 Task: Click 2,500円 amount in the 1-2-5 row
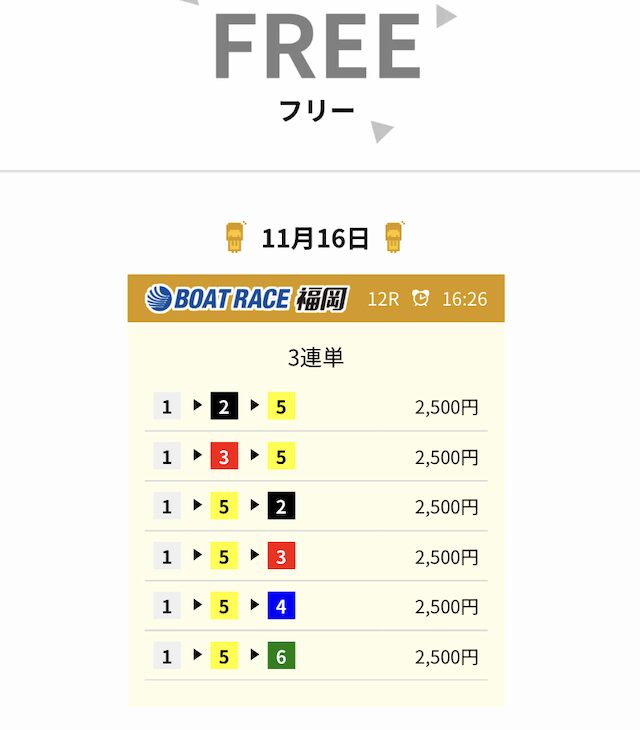tap(447, 407)
